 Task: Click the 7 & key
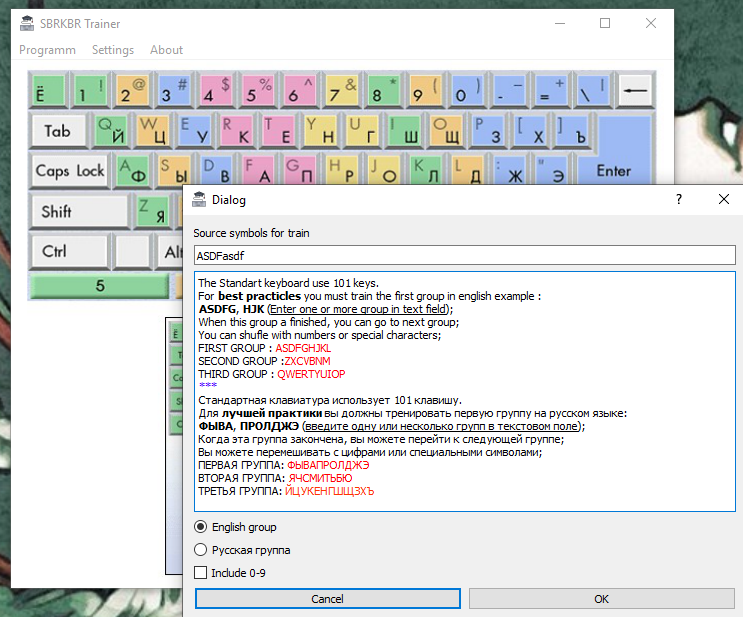[341, 90]
